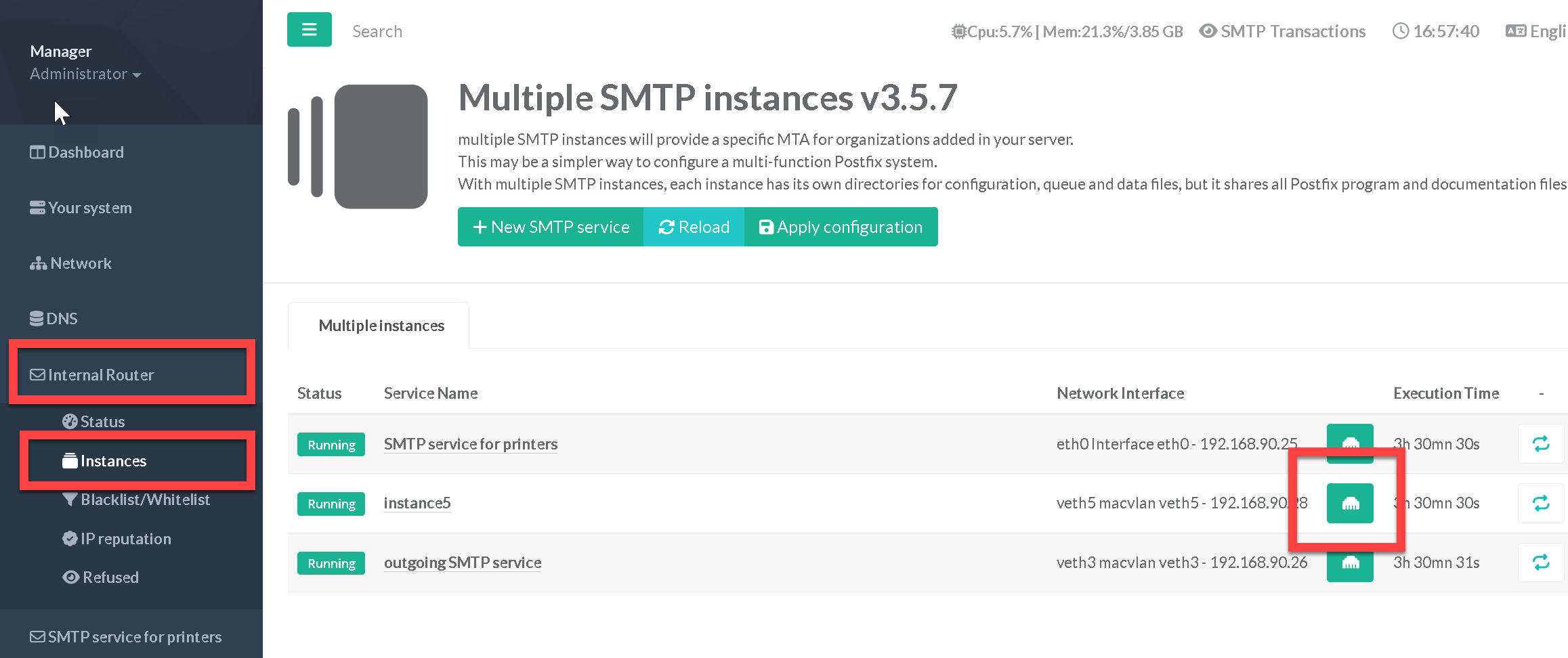1568x658 pixels.
Task: Click New SMTP service button
Action: (551, 227)
